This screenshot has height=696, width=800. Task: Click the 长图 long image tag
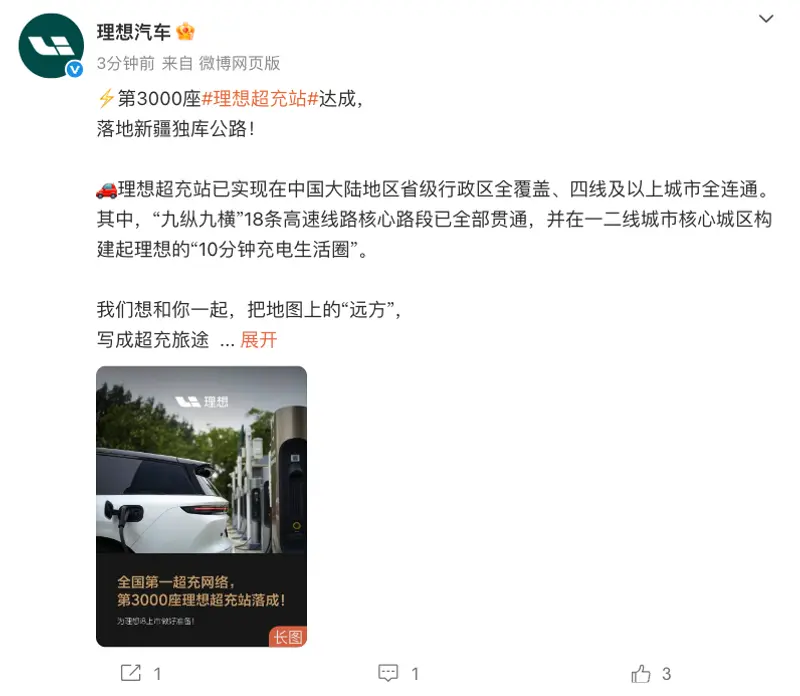click(x=288, y=636)
